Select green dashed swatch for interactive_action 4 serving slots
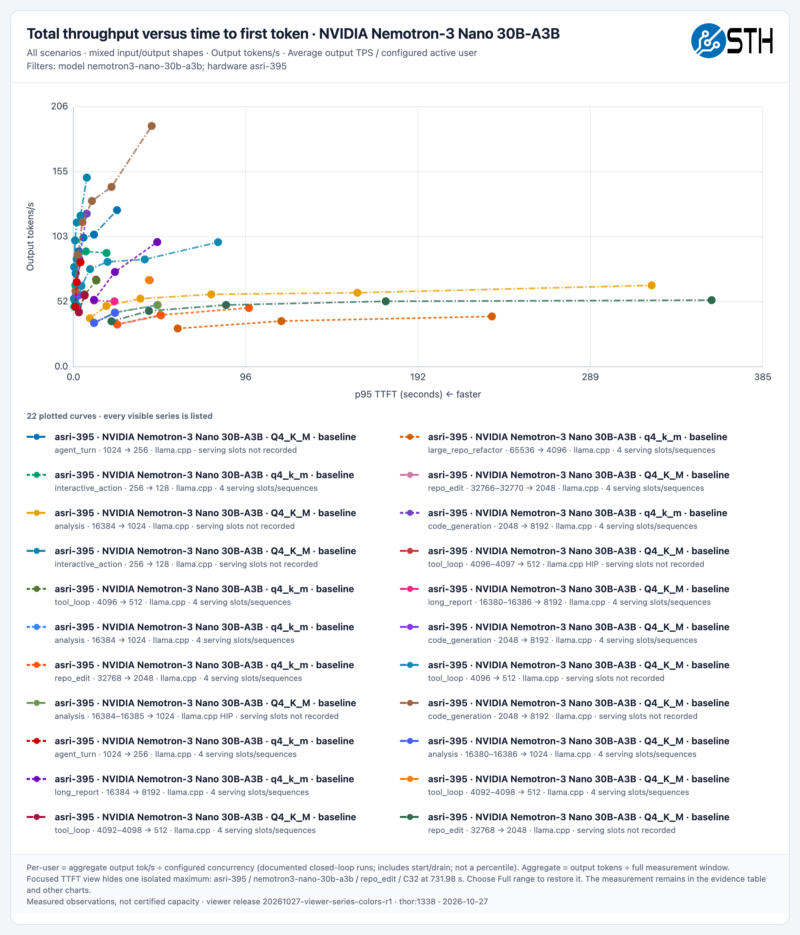 click(x=36, y=475)
